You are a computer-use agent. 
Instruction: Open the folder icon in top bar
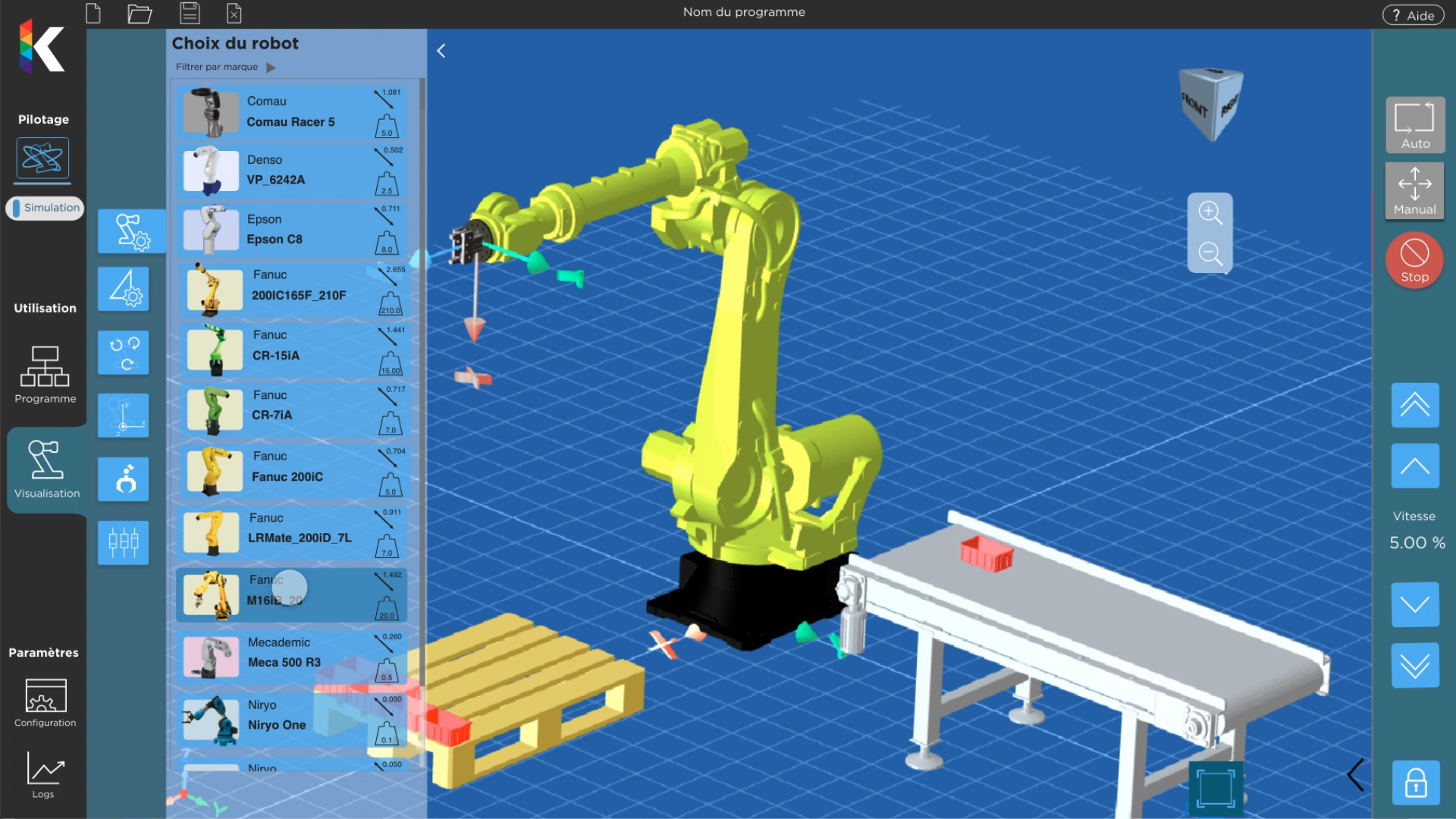pyautogui.click(x=140, y=14)
